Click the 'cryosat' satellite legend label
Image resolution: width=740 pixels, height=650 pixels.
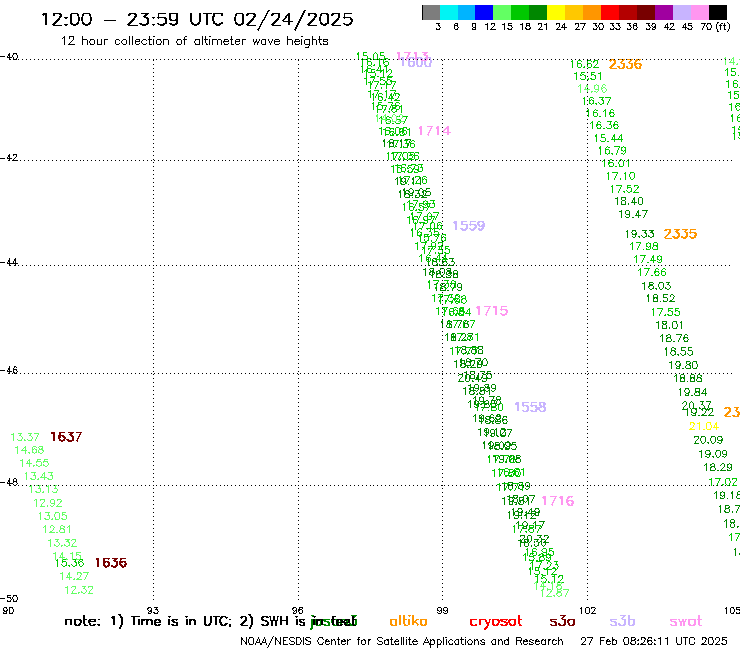pyautogui.click(x=496, y=622)
